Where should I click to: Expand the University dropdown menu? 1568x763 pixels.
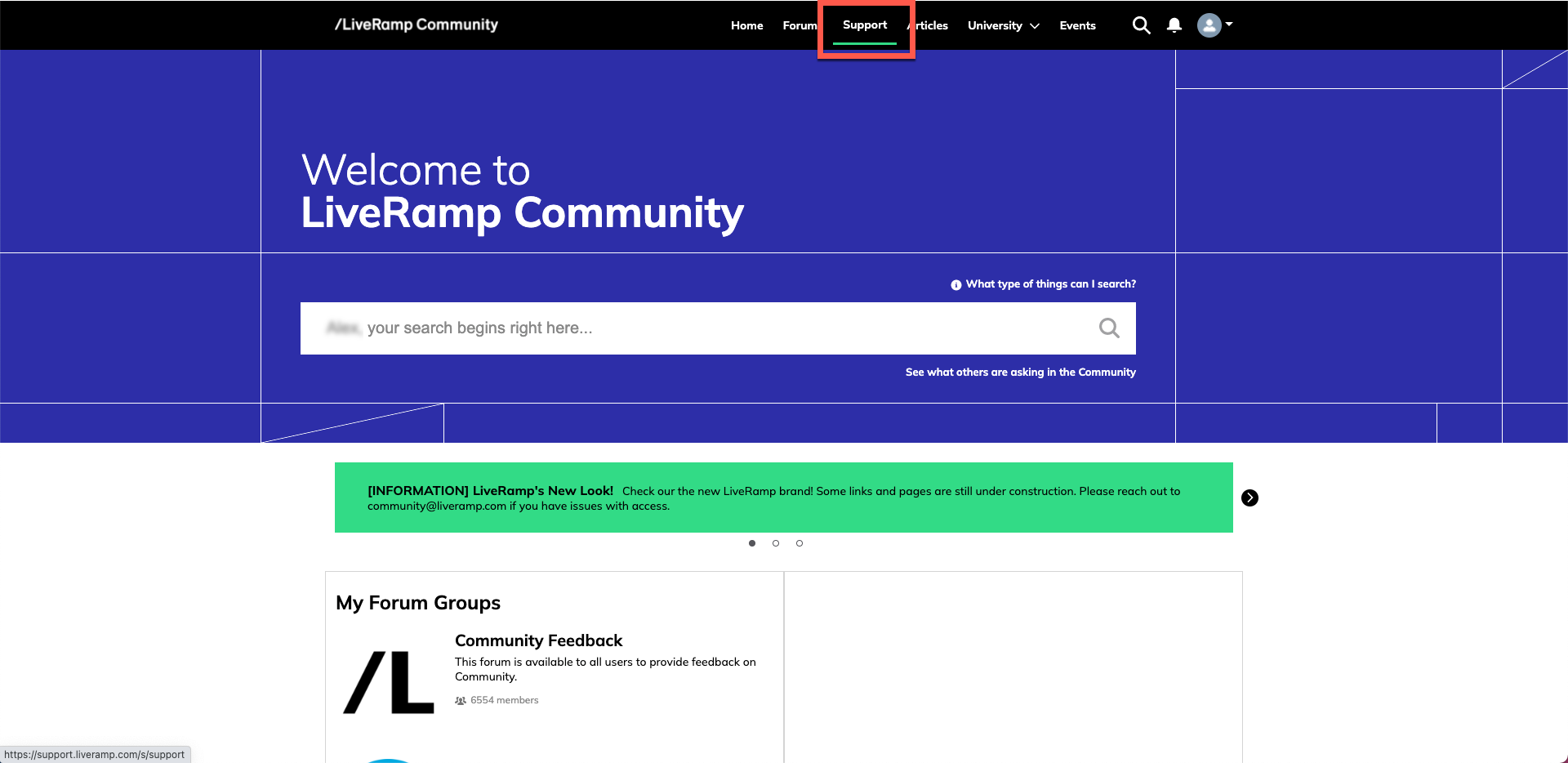point(1004,25)
